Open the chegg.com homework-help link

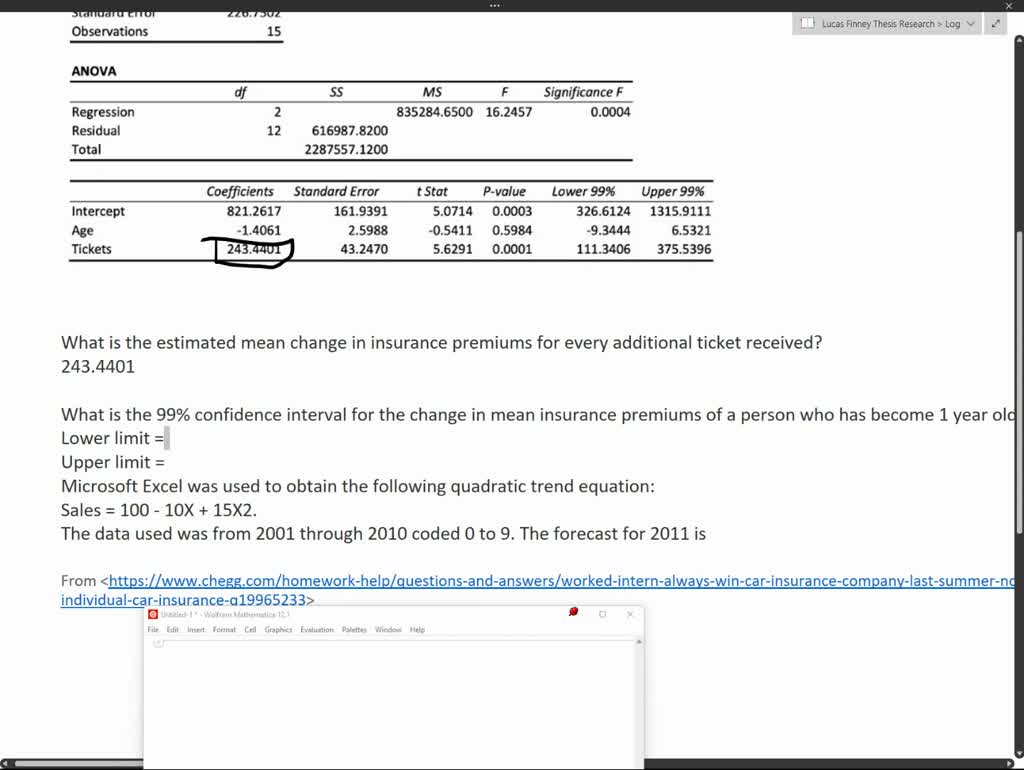(x=562, y=581)
